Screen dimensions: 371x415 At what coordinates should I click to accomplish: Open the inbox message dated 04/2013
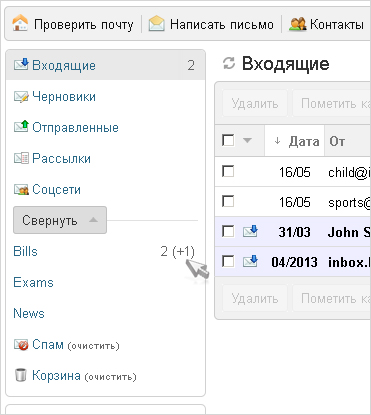(293, 261)
